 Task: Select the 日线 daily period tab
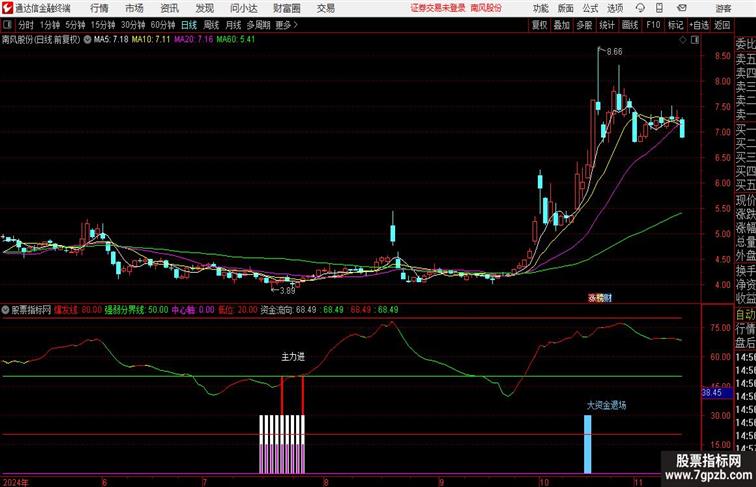[189, 25]
